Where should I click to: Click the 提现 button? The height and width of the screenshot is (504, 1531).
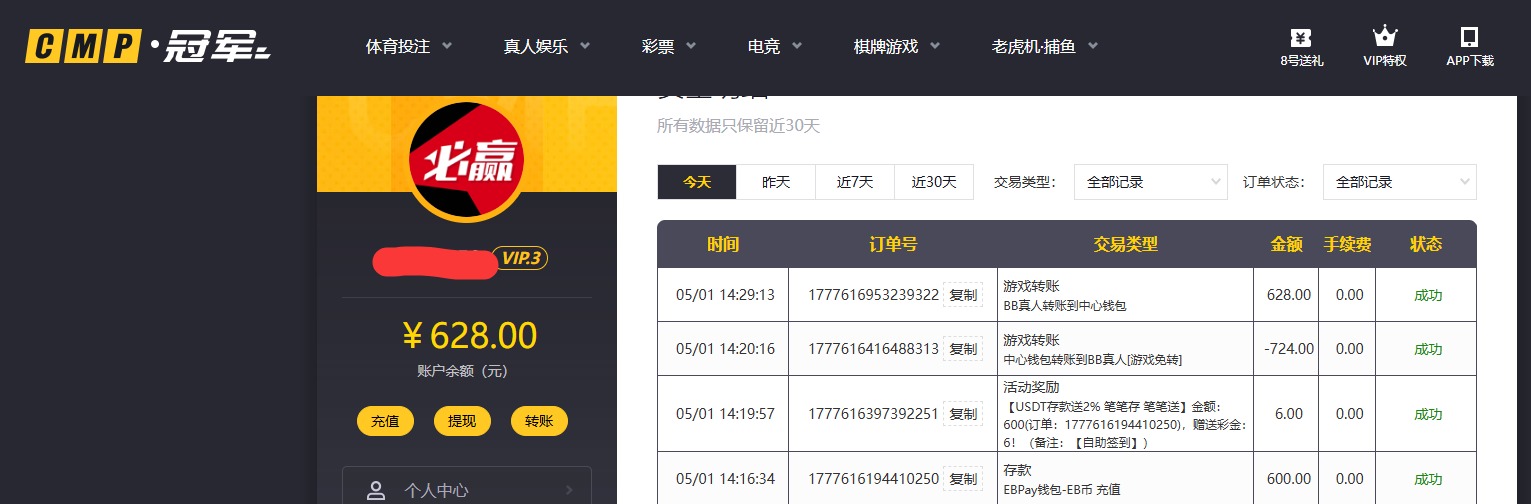point(462,421)
